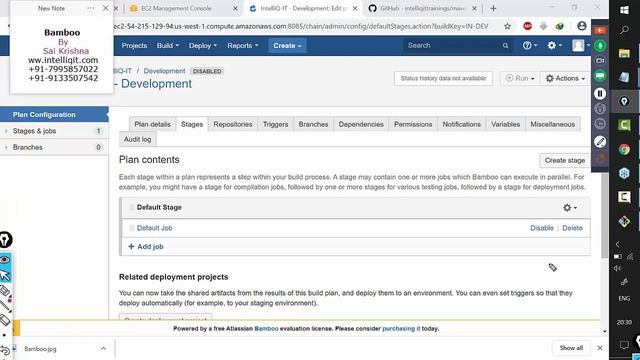Open volume icon in system tray
Viewport: 640px width, 360px height.
[x=617, y=268]
